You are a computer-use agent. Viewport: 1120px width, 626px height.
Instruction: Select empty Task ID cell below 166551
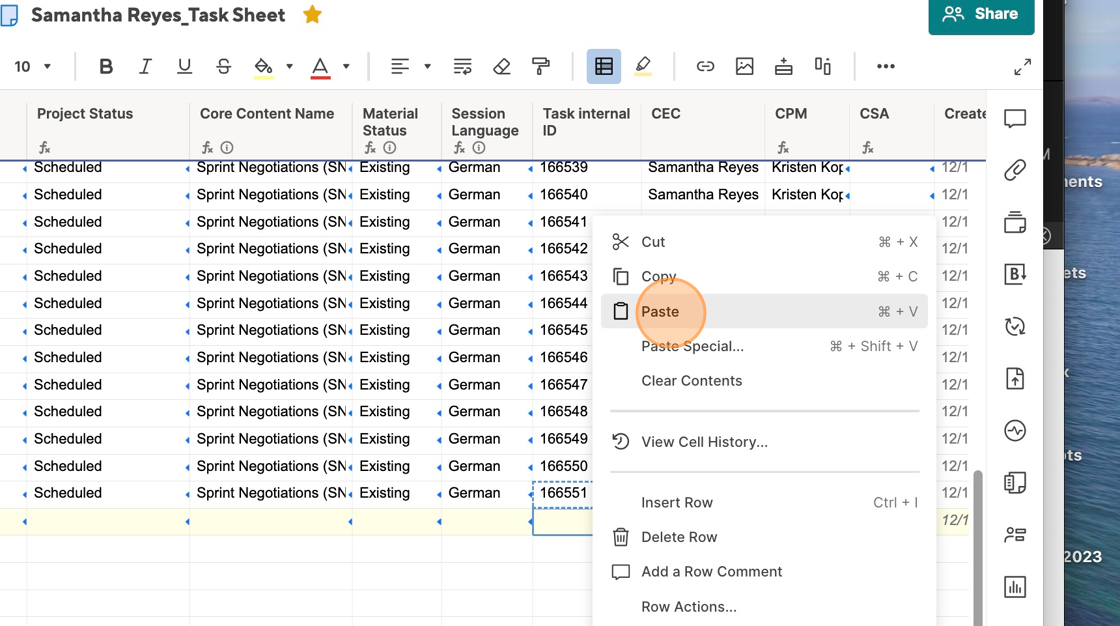563,522
